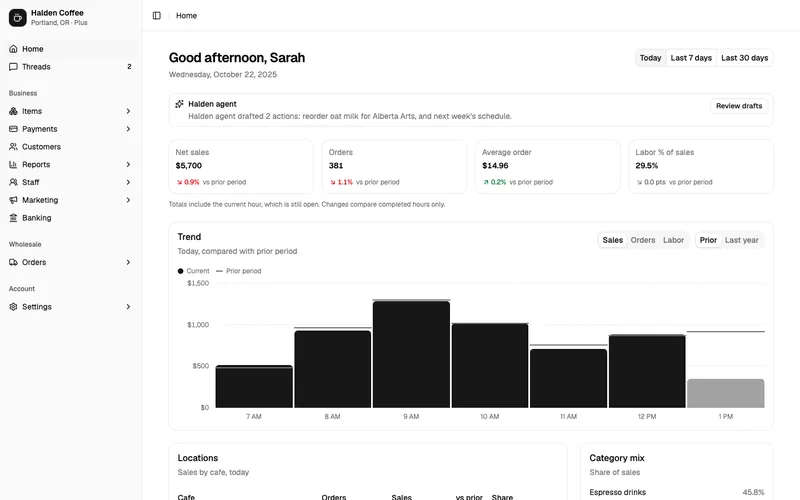Screen dimensions: 800x500
Task: Click the Halden Coffee account switcher
Action: (x=71, y=17)
